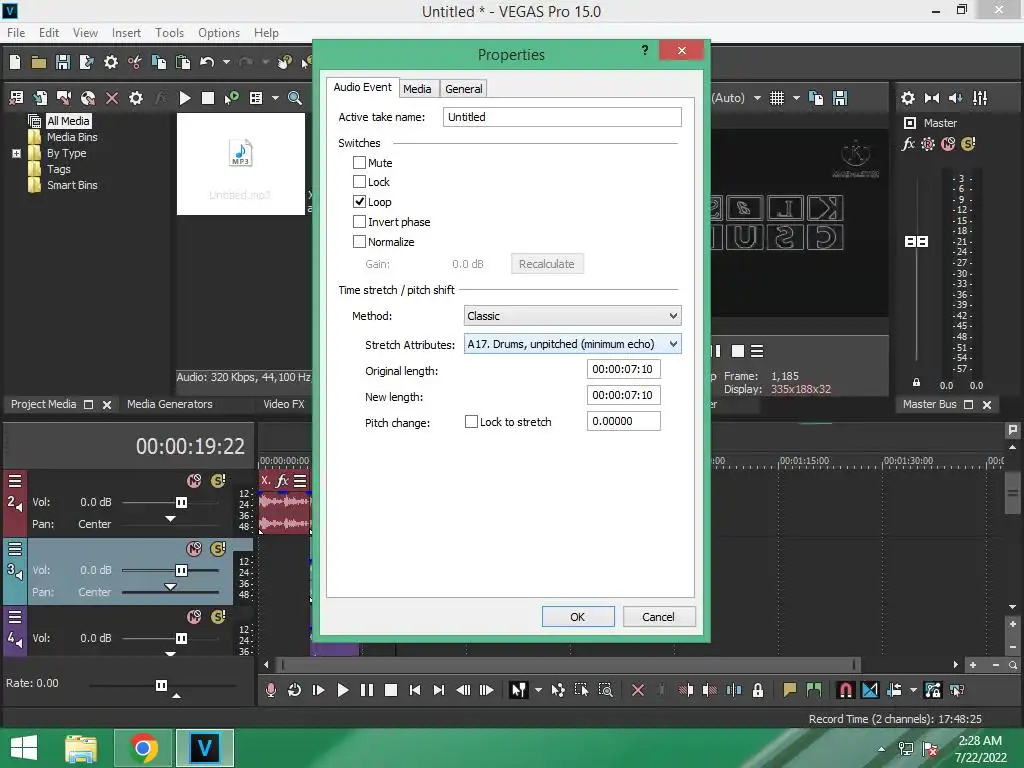Image resolution: width=1024 pixels, height=768 pixels.
Task: Select the Zoom Edit tool
Action: pyautogui.click(x=605, y=690)
